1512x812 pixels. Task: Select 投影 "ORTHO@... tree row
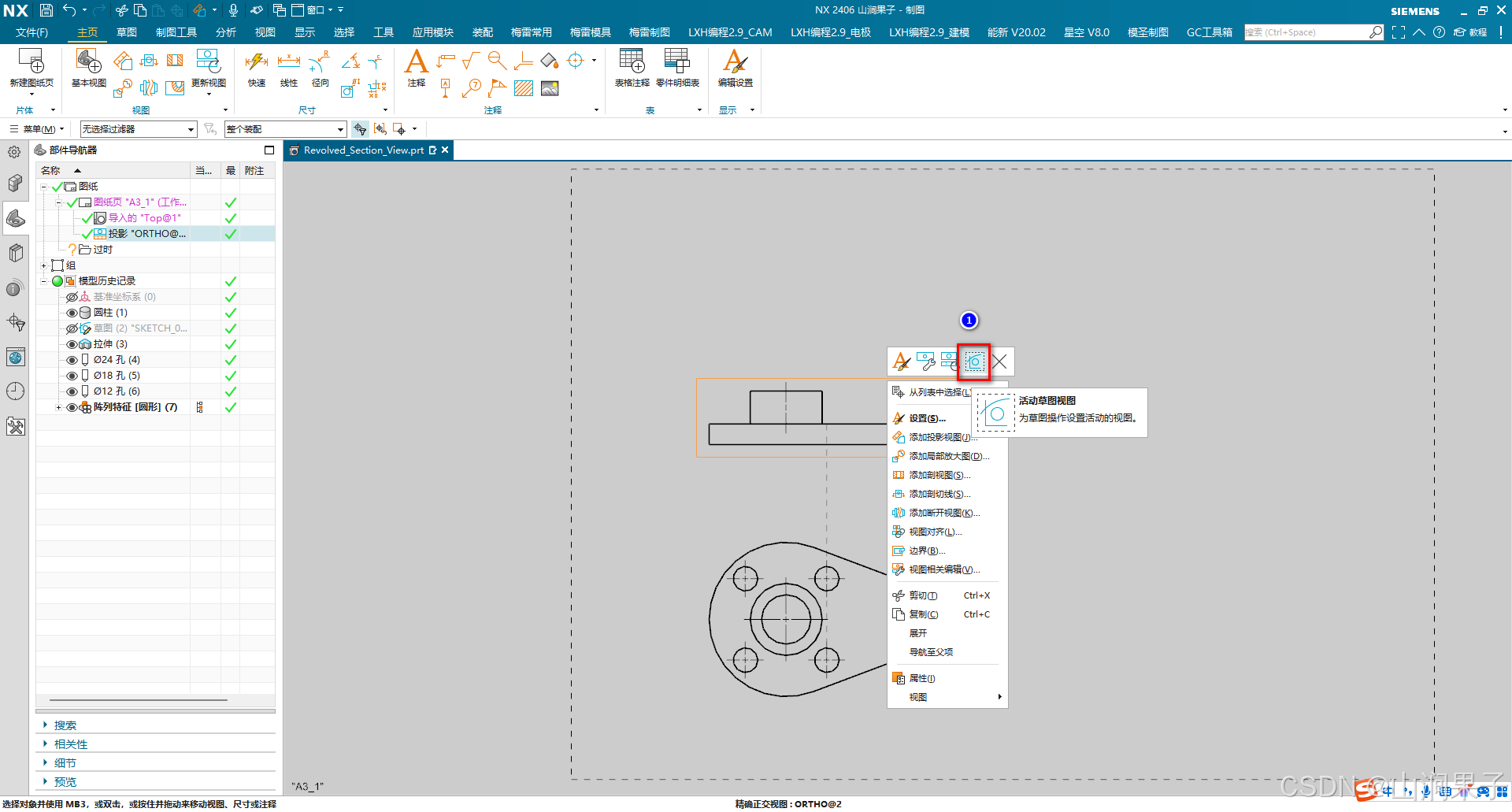pyautogui.click(x=156, y=234)
